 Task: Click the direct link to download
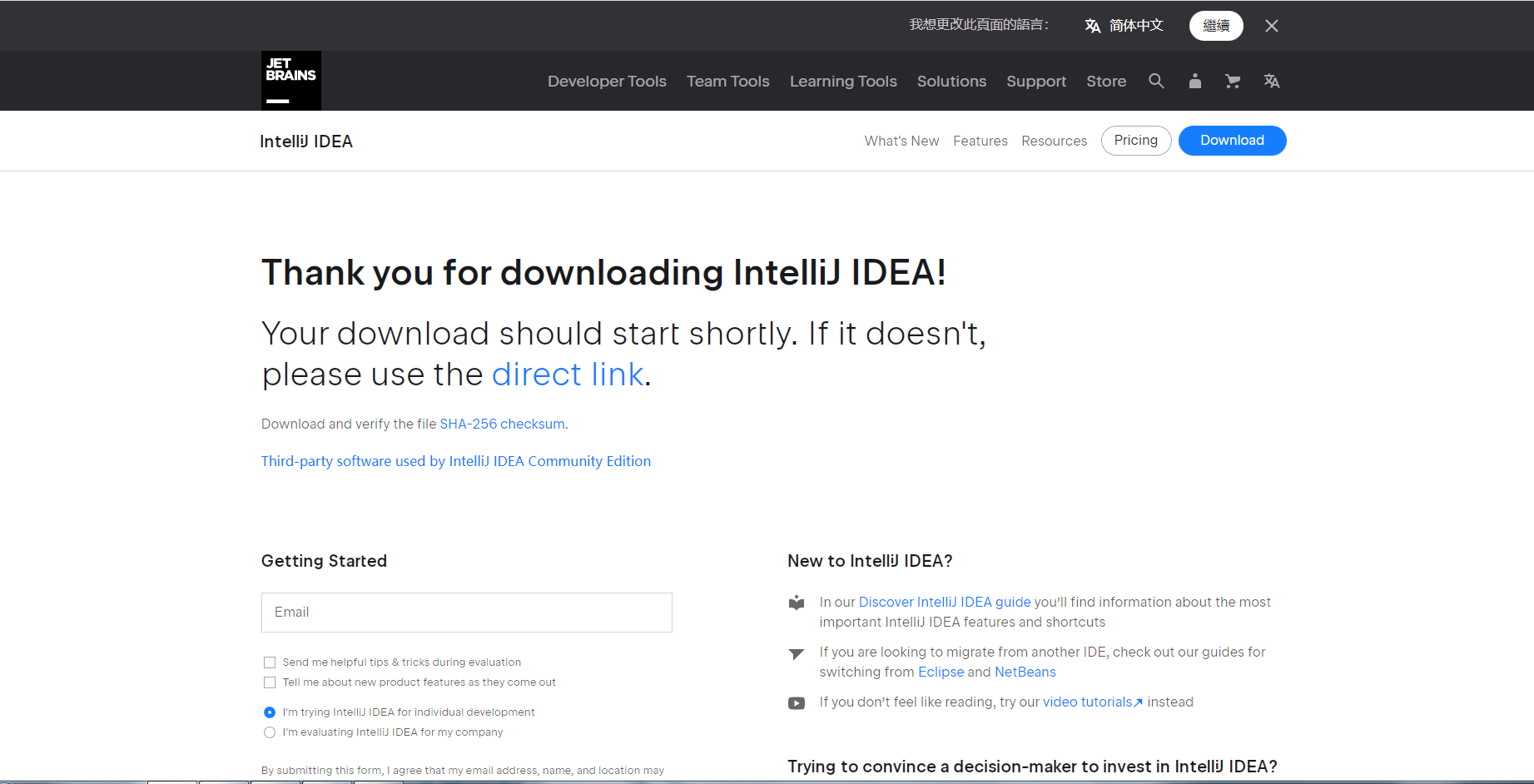click(x=568, y=375)
